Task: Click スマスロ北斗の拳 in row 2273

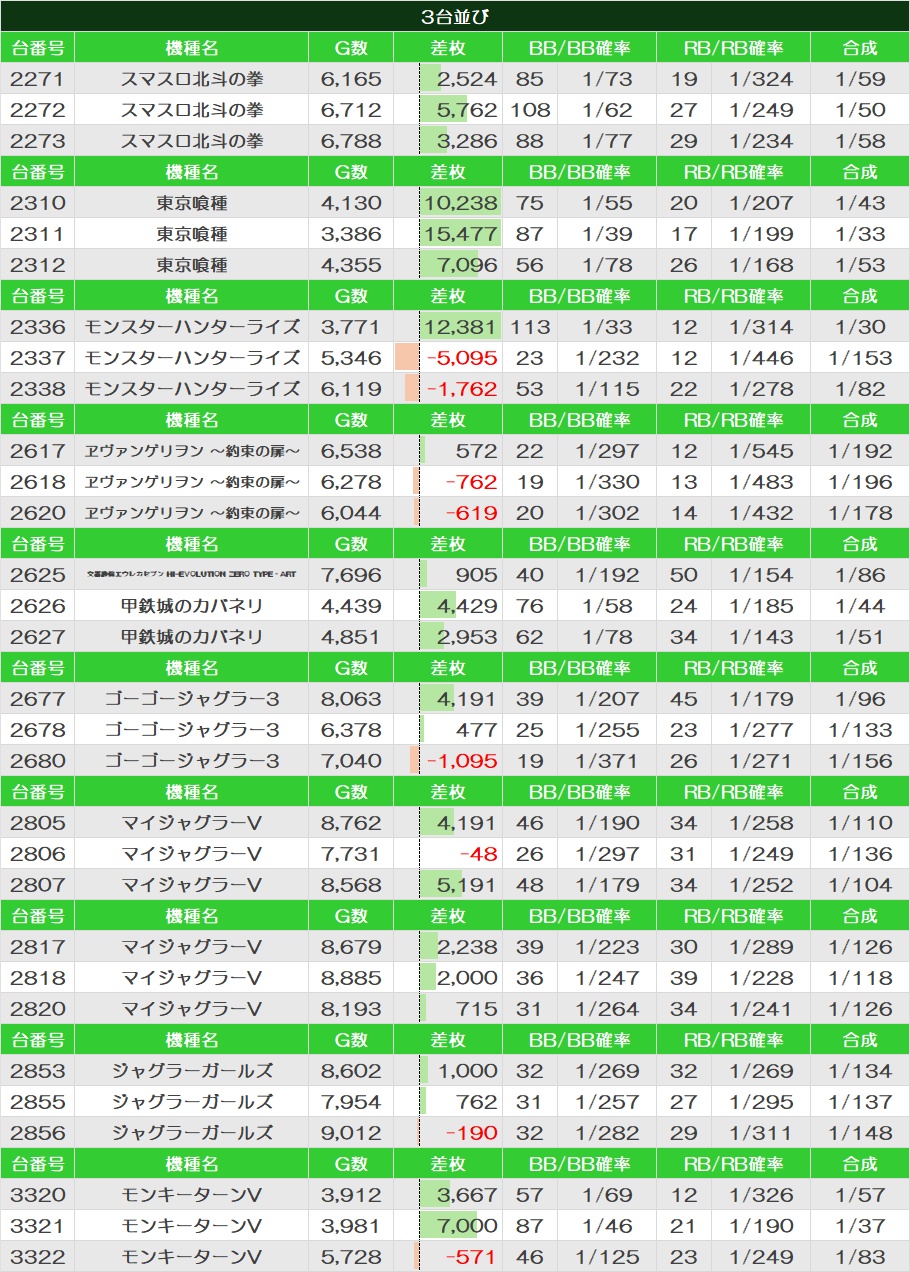Action: 192,141
